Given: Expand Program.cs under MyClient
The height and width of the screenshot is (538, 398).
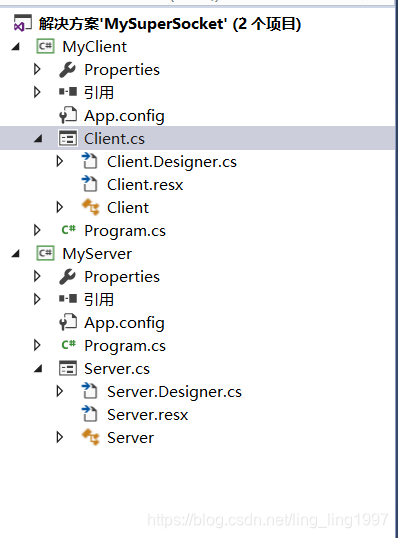Looking at the screenshot, I should click(x=37, y=230).
